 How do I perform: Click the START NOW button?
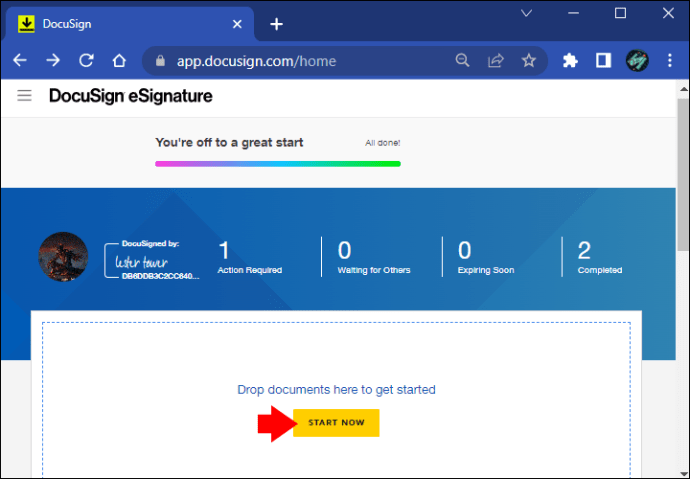tap(336, 423)
